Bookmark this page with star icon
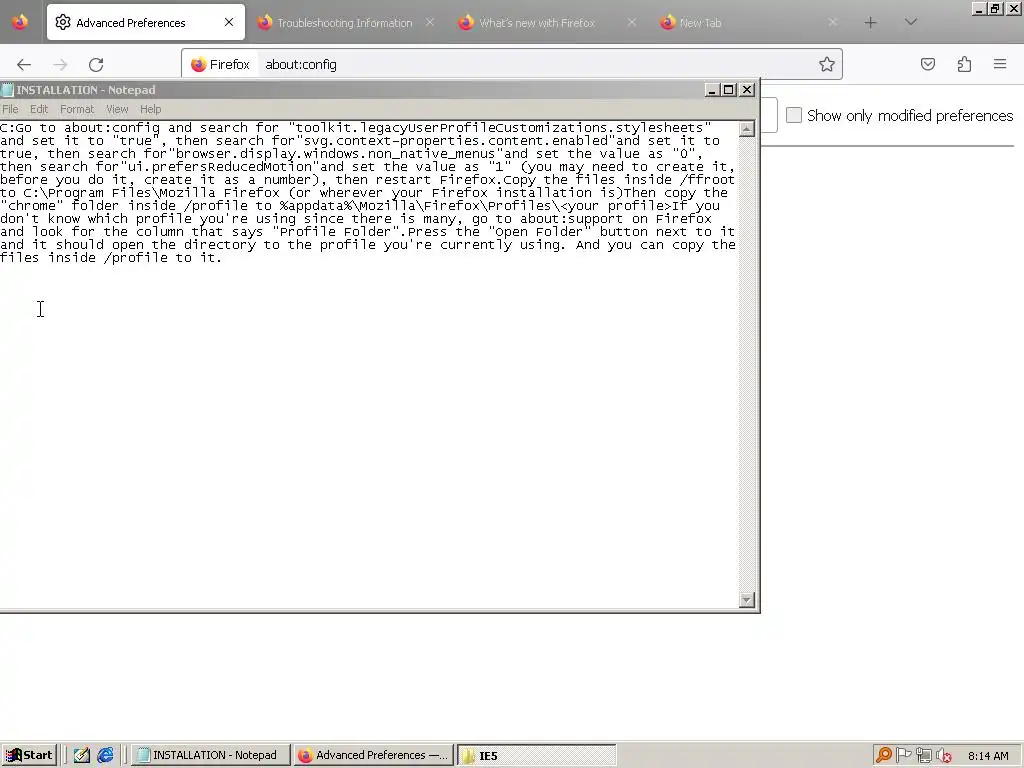This screenshot has width=1024, height=768. 827,64
